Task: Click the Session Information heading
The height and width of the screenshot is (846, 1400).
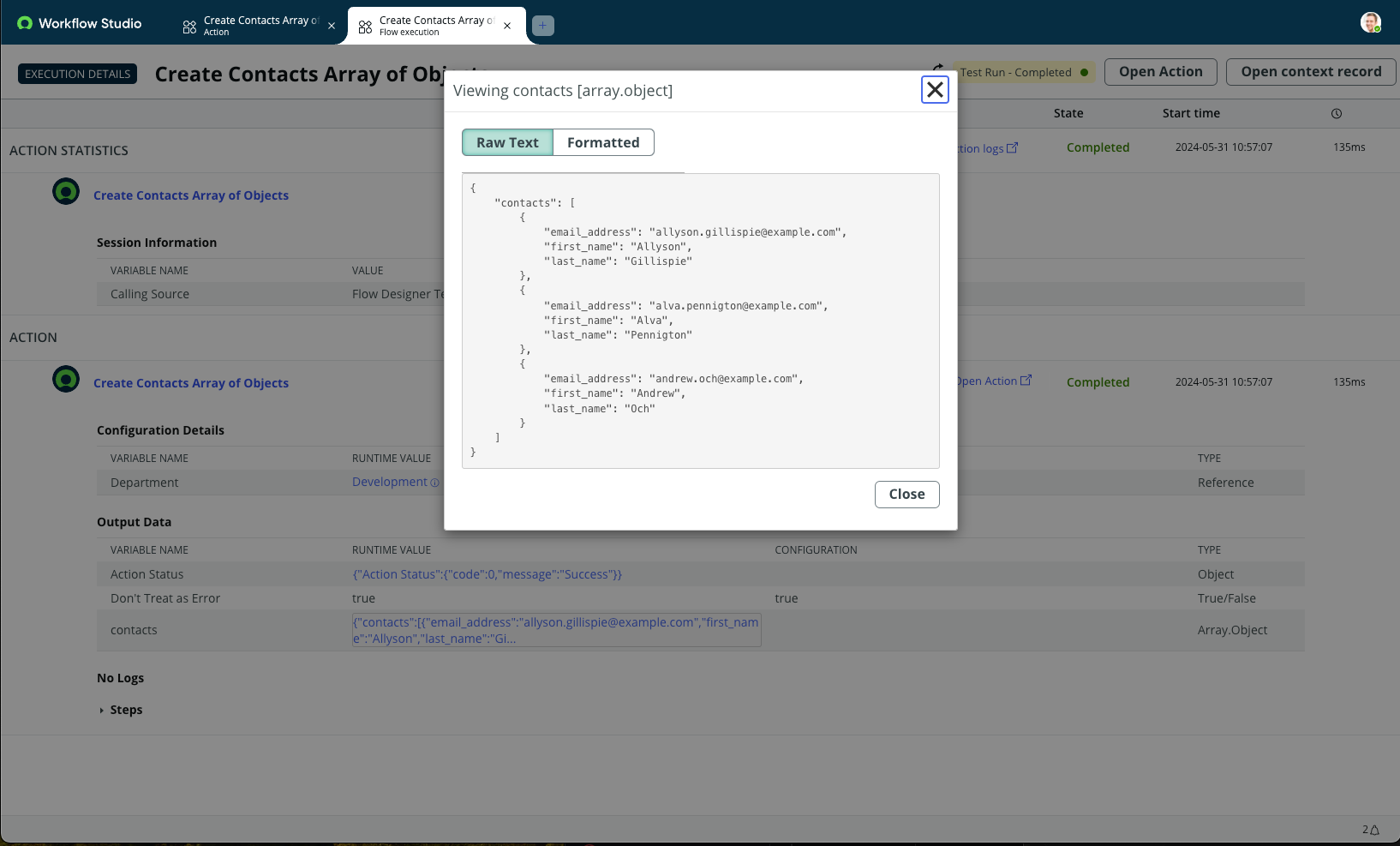Action: point(157,243)
